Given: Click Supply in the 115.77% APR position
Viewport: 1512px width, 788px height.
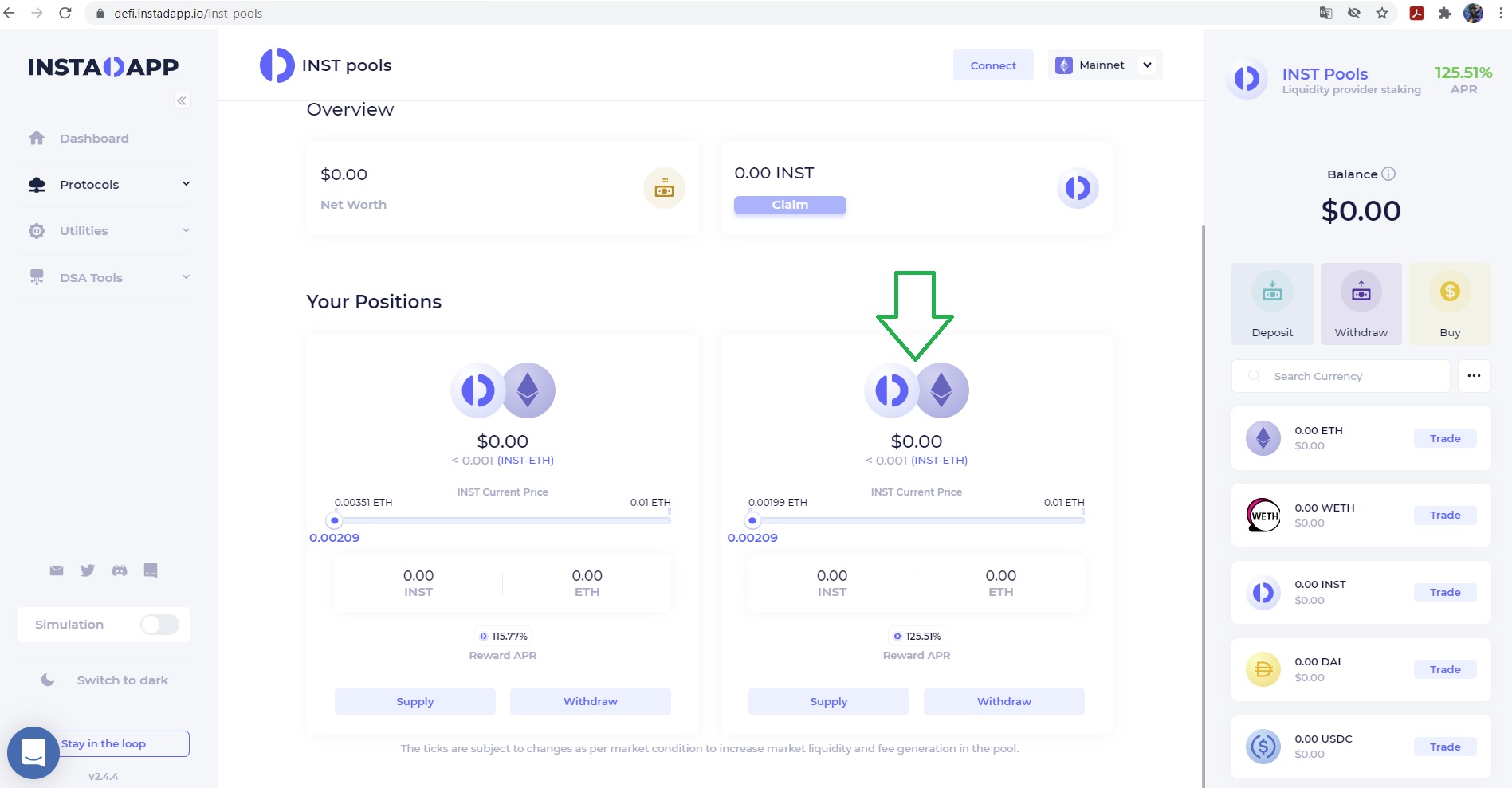Looking at the screenshot, I should [x=415, y=701].
